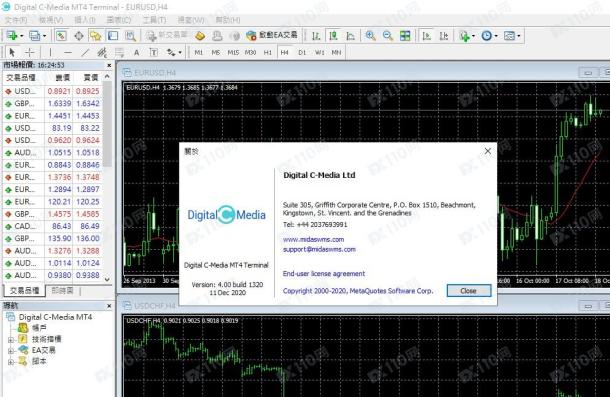Click the Zoom In magnifier icon
This screenshot has width=610, height=397.
click(370, 36)
